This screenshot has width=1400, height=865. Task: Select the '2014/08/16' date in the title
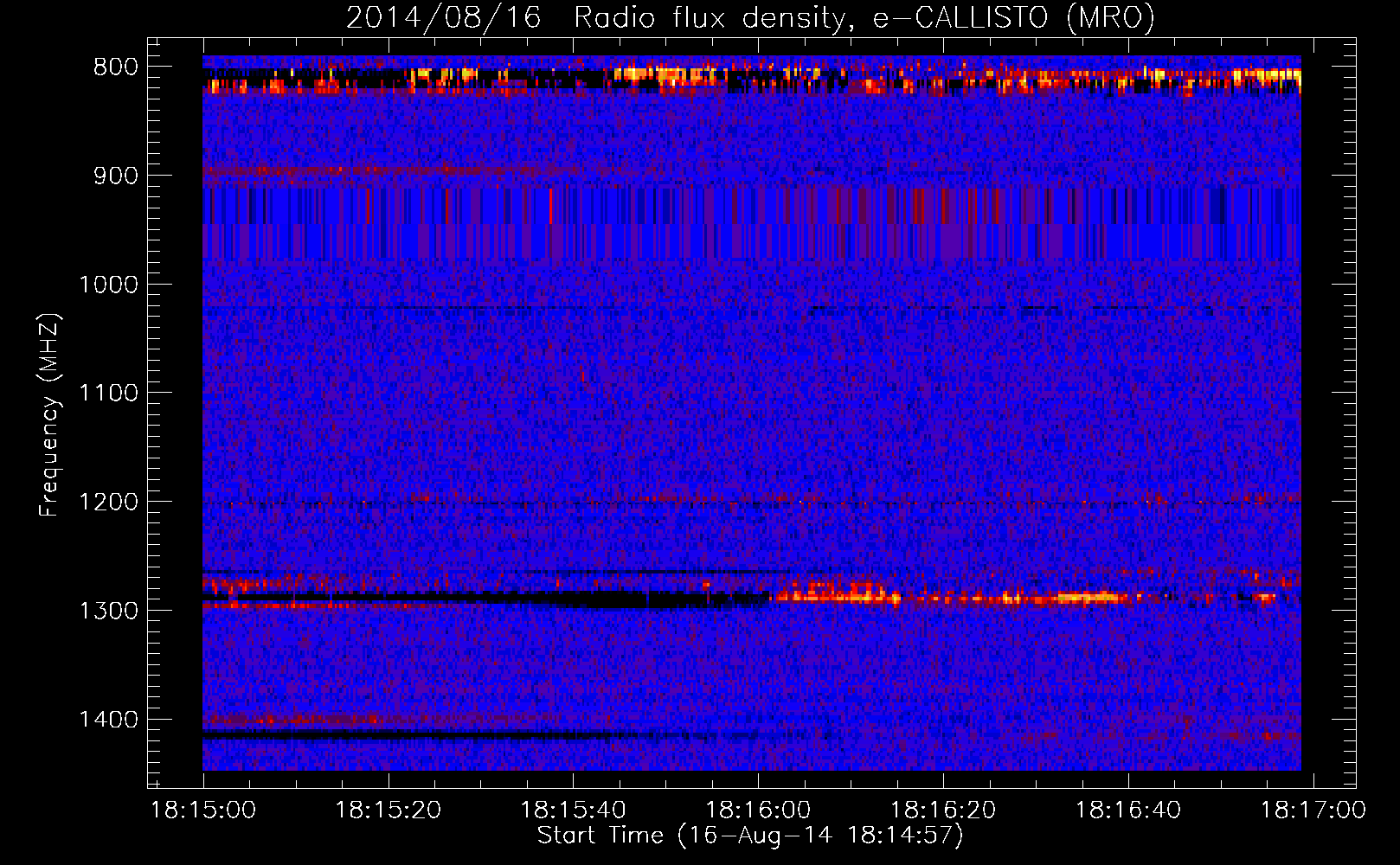coord(444,18)
